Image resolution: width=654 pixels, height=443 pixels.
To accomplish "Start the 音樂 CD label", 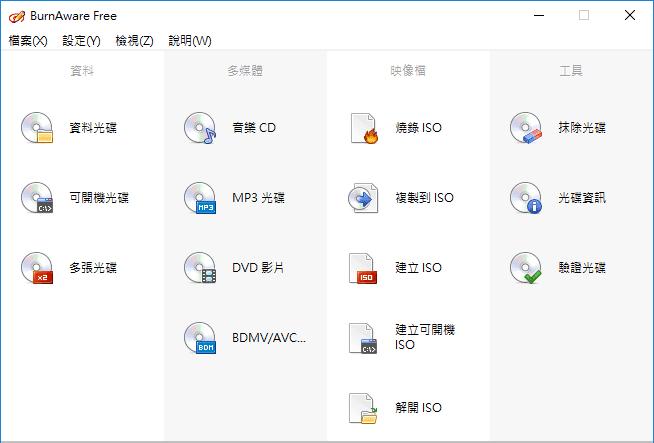I will click(x=254, y=128).
